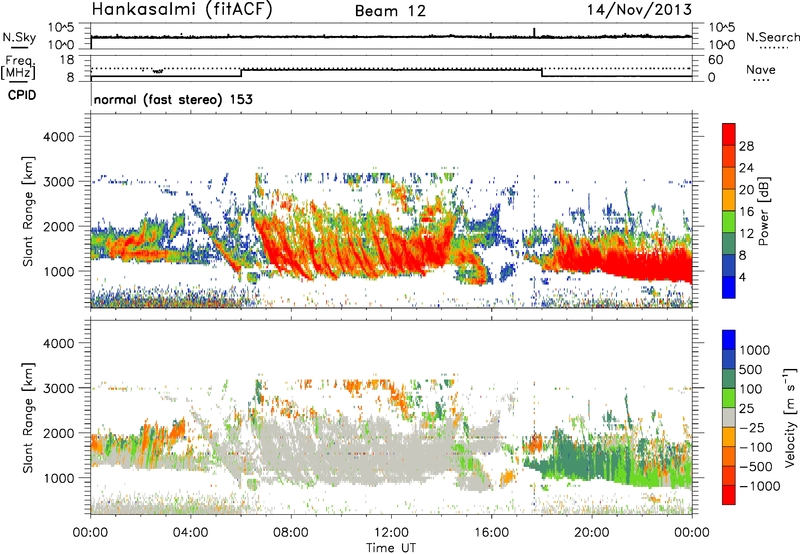800x554 pixels.
Task: Click the solid line sample under N.Sky
Action: (19, 48)
